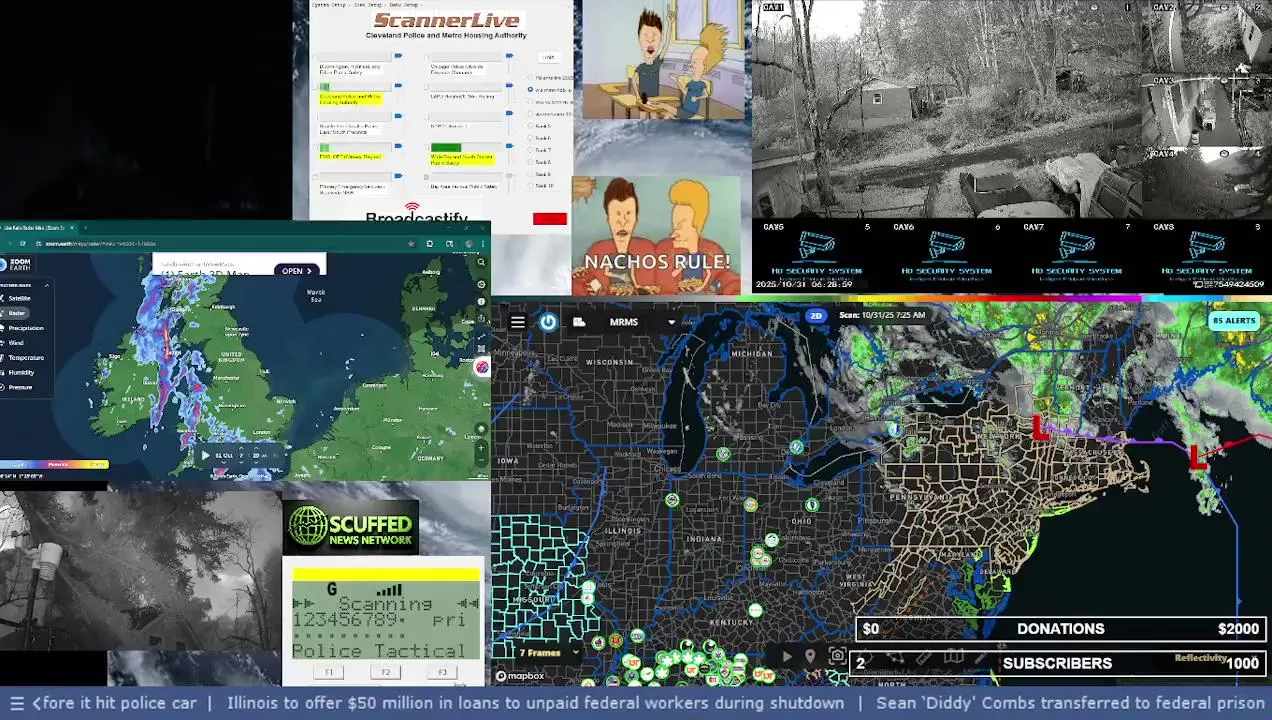Click the blue power icon in radar app
1272x720 pixels.
coord(548,322)
